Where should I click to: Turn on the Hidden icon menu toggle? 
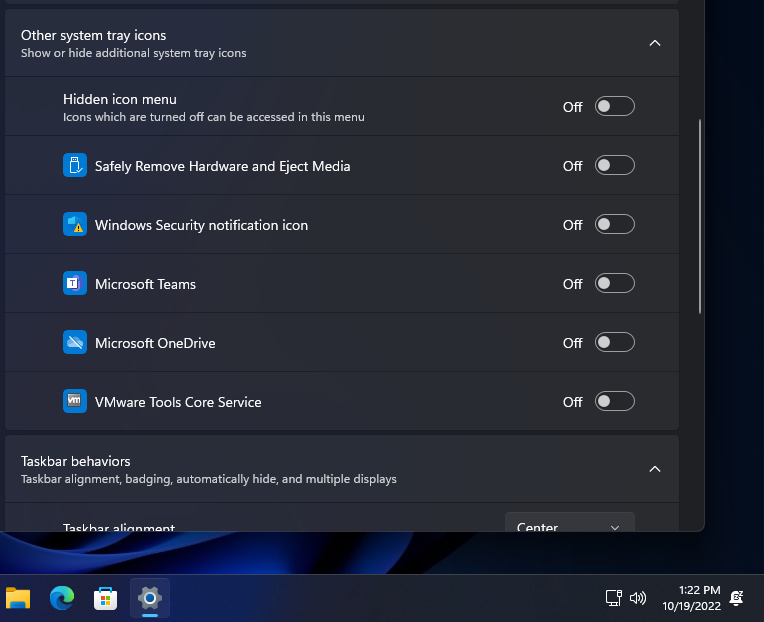point(614,106)
